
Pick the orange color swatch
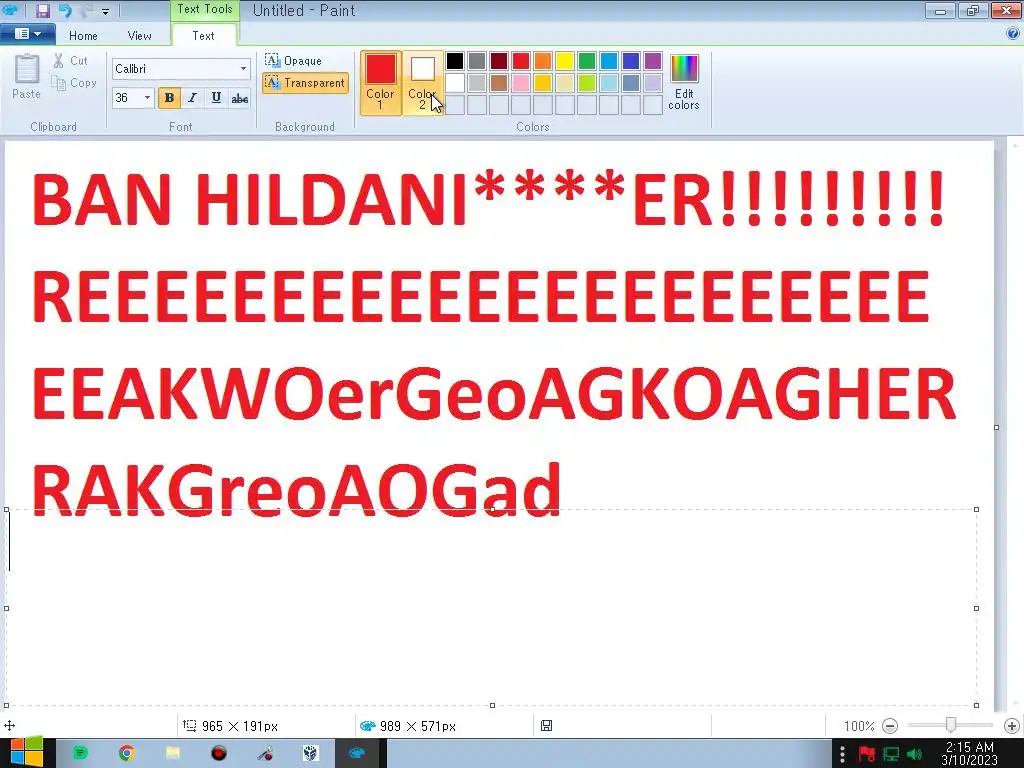pyautogui.click(x=543, y=61)
